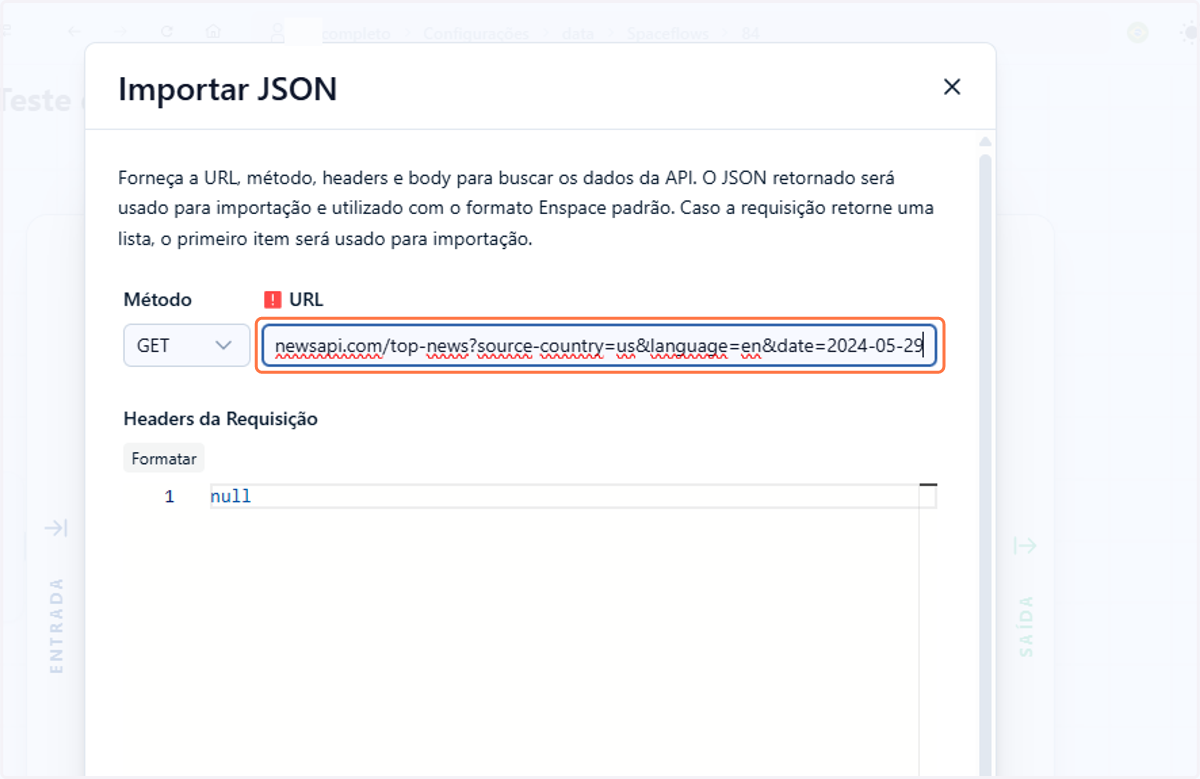The height and width of the screenshot is (779, 1200).
Task: Open Configurações breadcrumb in background
Action: (x=476, y=33)
